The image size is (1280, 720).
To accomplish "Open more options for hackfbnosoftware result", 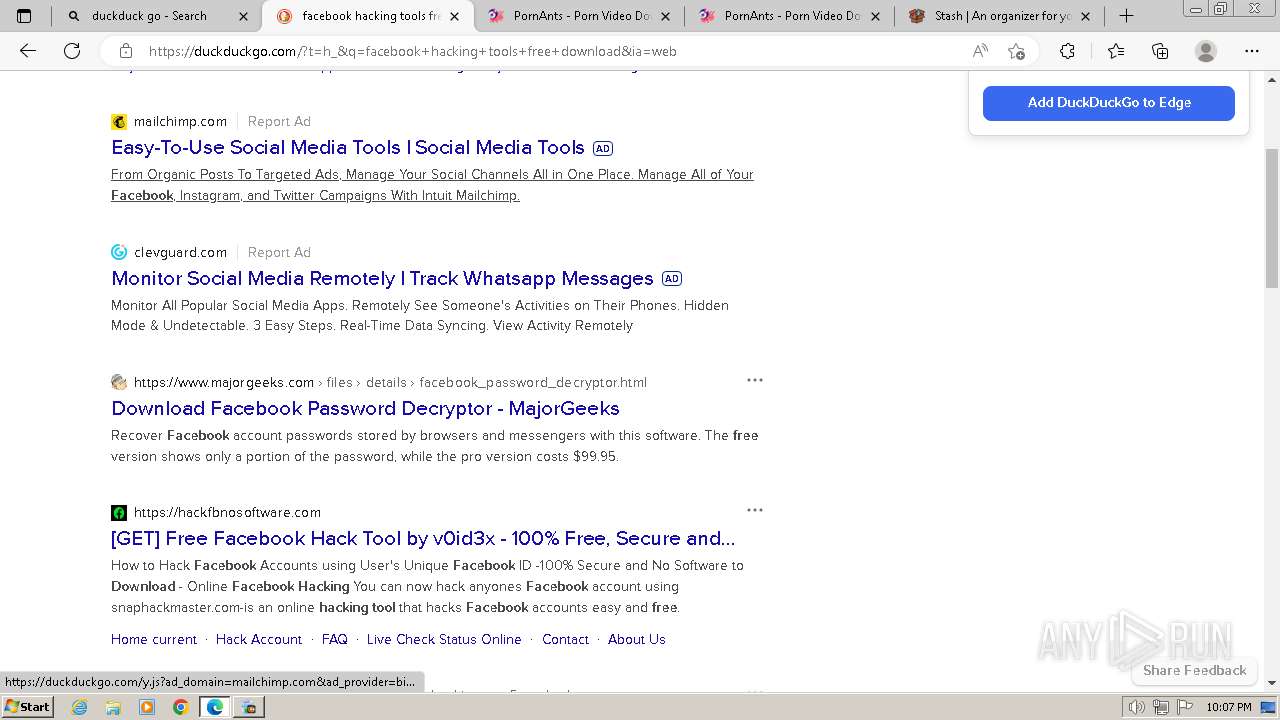I will [x=755, y=510].
